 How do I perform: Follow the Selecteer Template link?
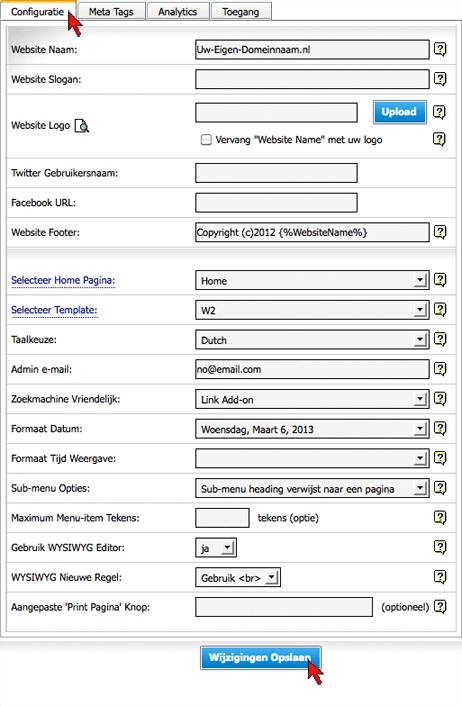point(54,310)
